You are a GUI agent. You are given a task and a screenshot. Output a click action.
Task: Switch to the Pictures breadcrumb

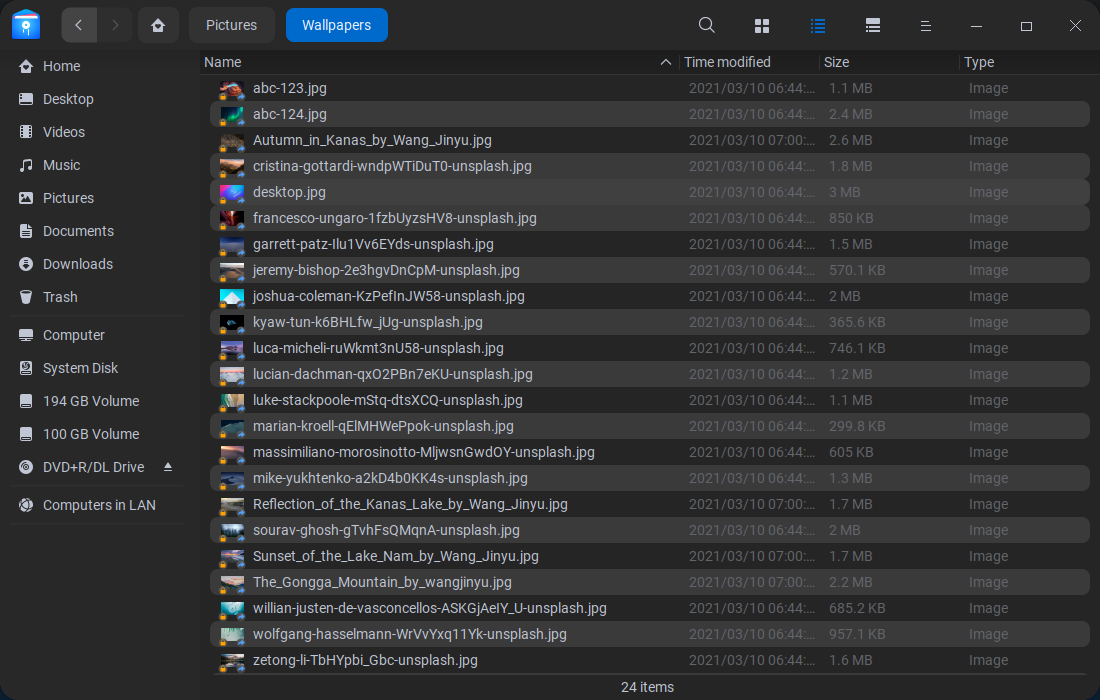pos(231,24)
